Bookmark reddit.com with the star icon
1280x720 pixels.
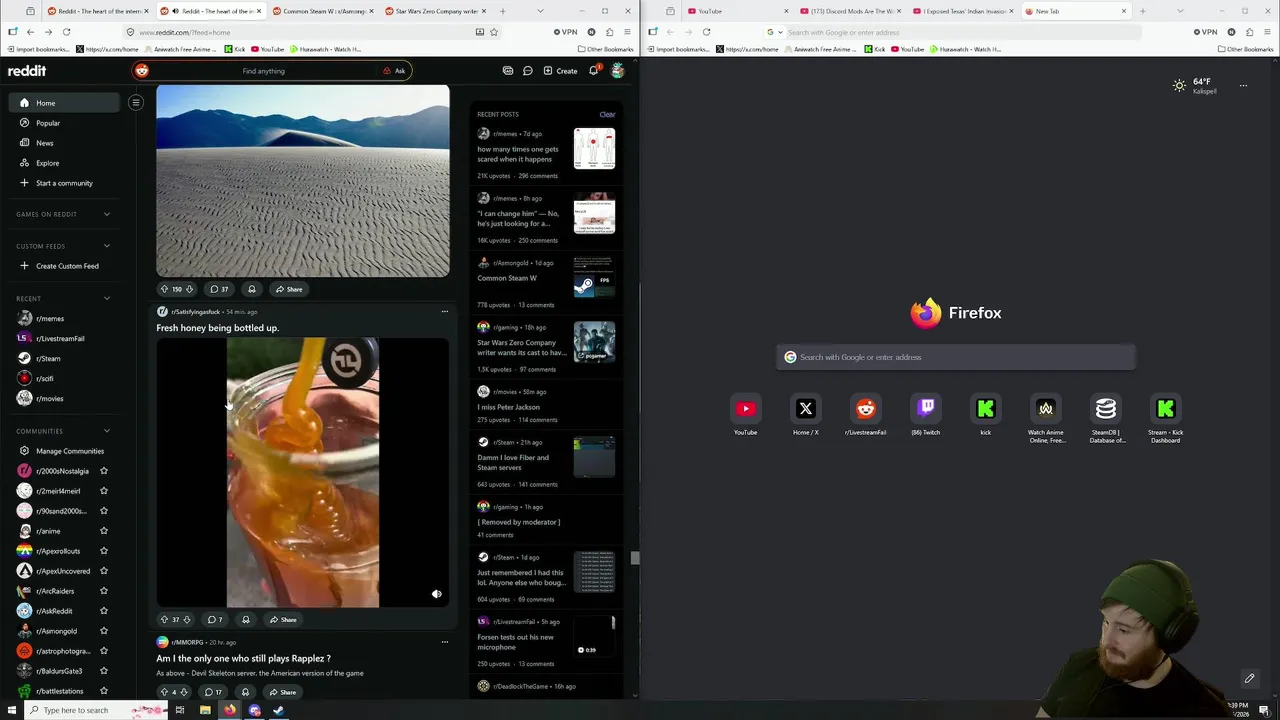[494, 32]
